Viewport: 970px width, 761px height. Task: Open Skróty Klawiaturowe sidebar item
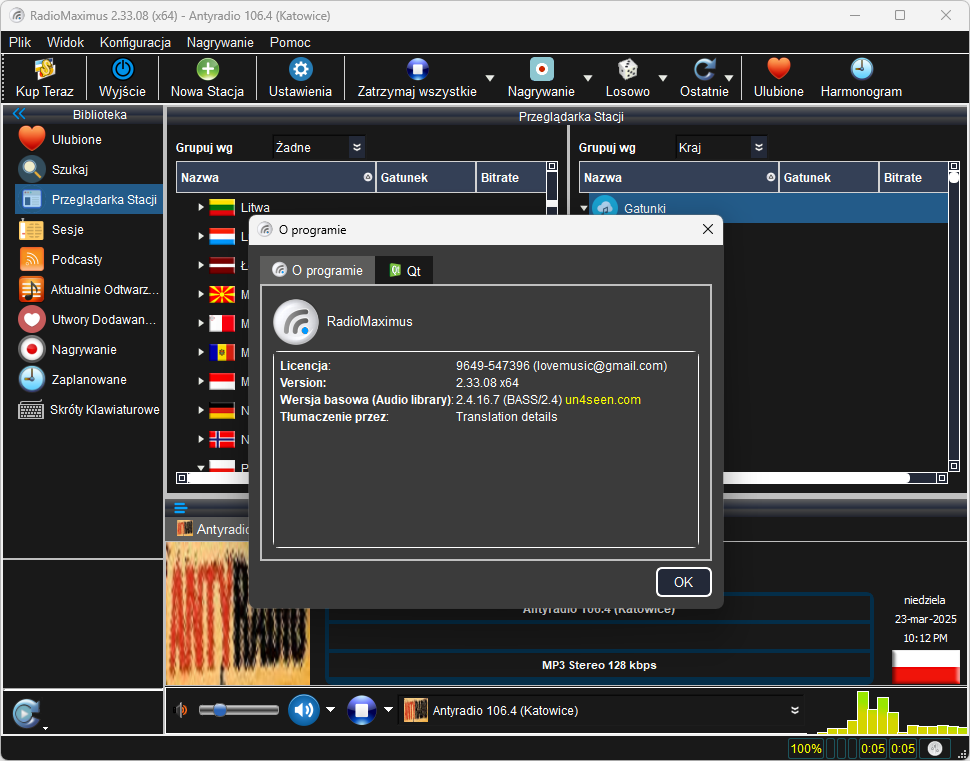tap(90, 410)
